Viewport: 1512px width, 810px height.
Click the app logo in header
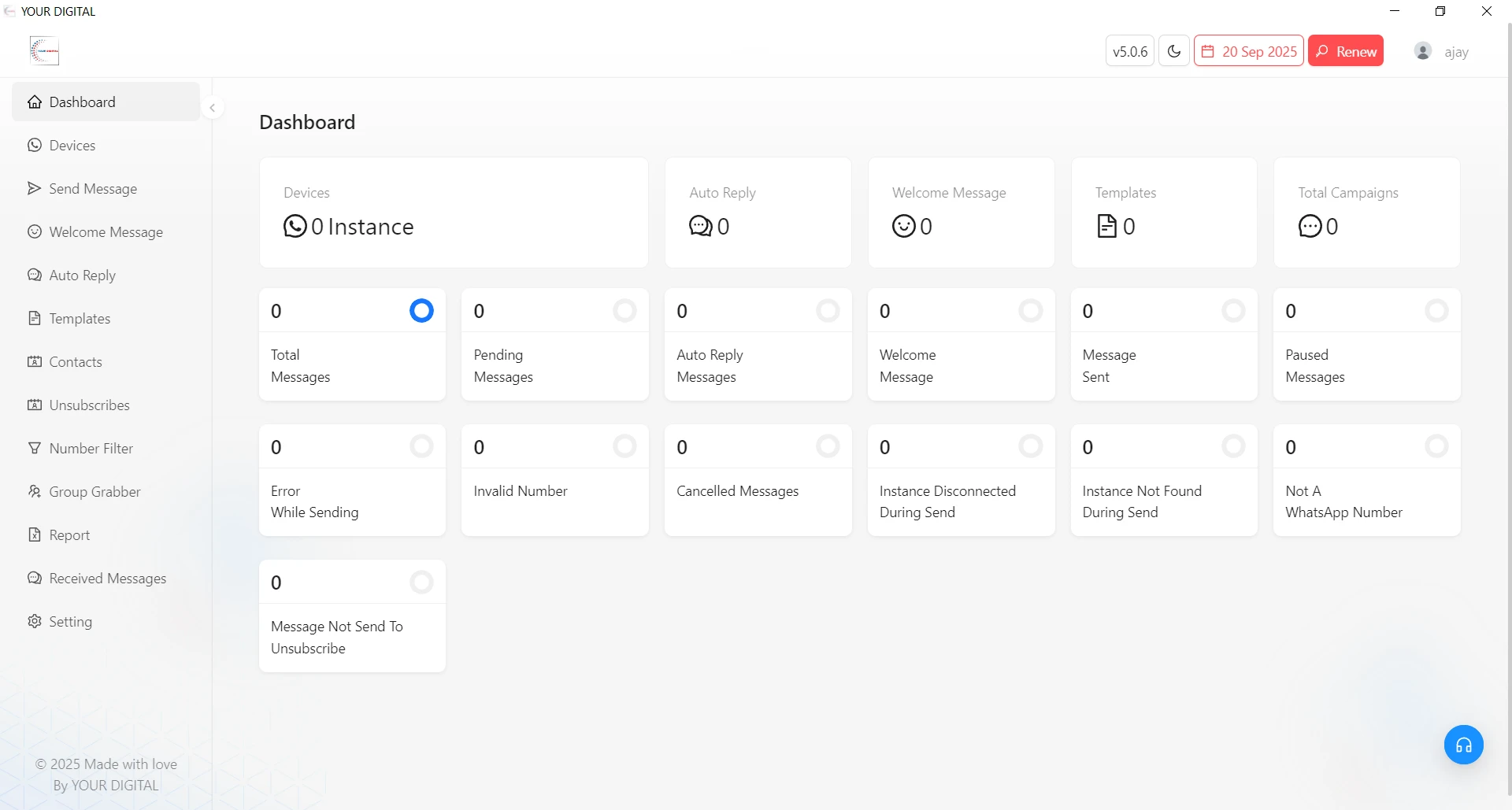pos(44,51)
